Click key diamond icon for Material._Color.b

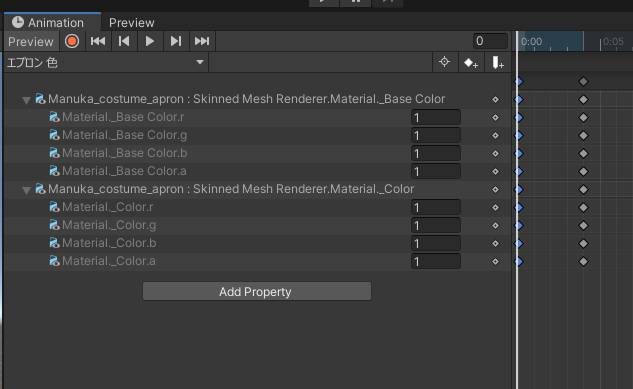(x=495, y=244)
